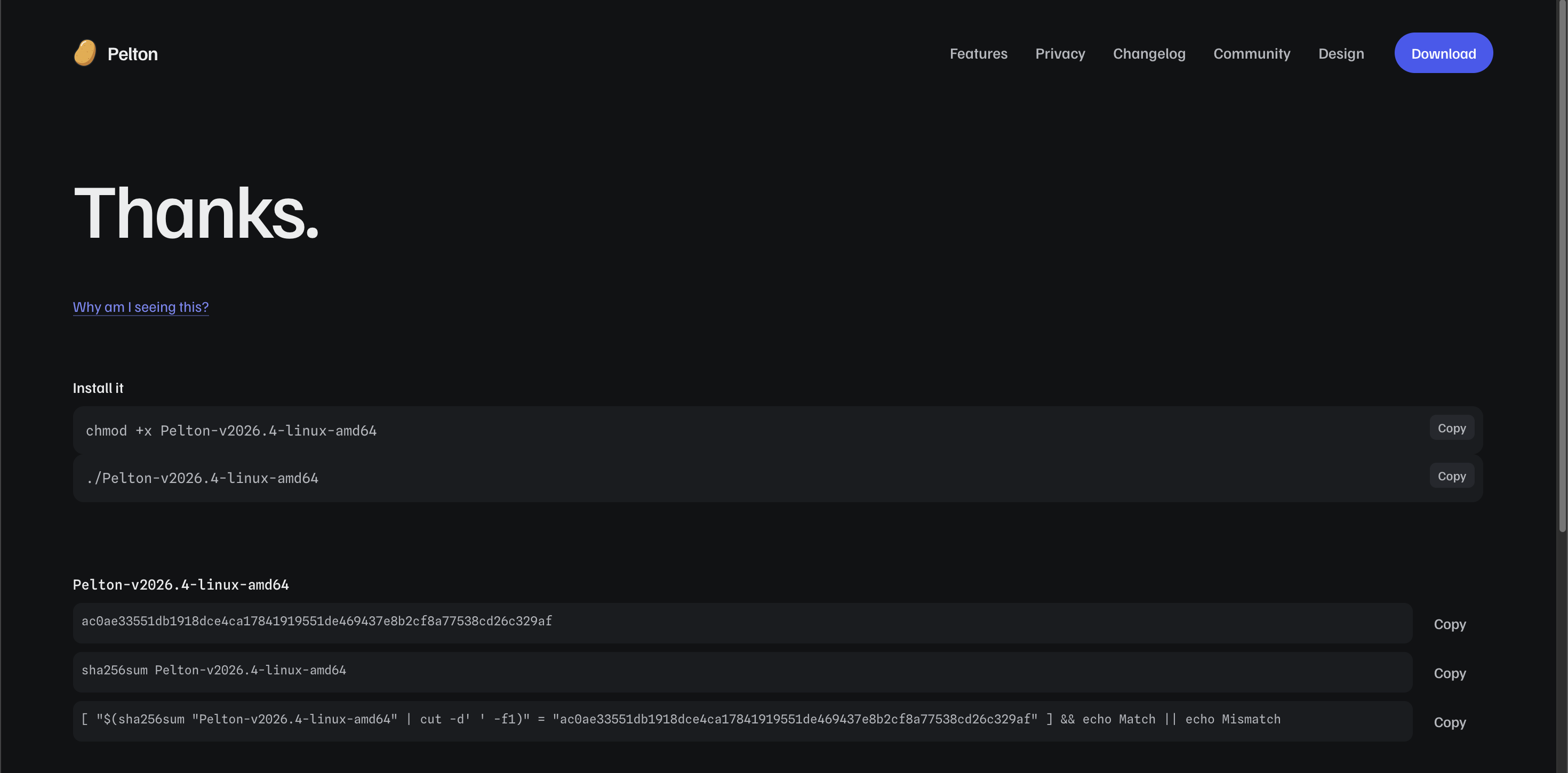
Task: Click the ./Pelton-v2026.4-linux-amd64 command text
Action: tap(202, 478)
